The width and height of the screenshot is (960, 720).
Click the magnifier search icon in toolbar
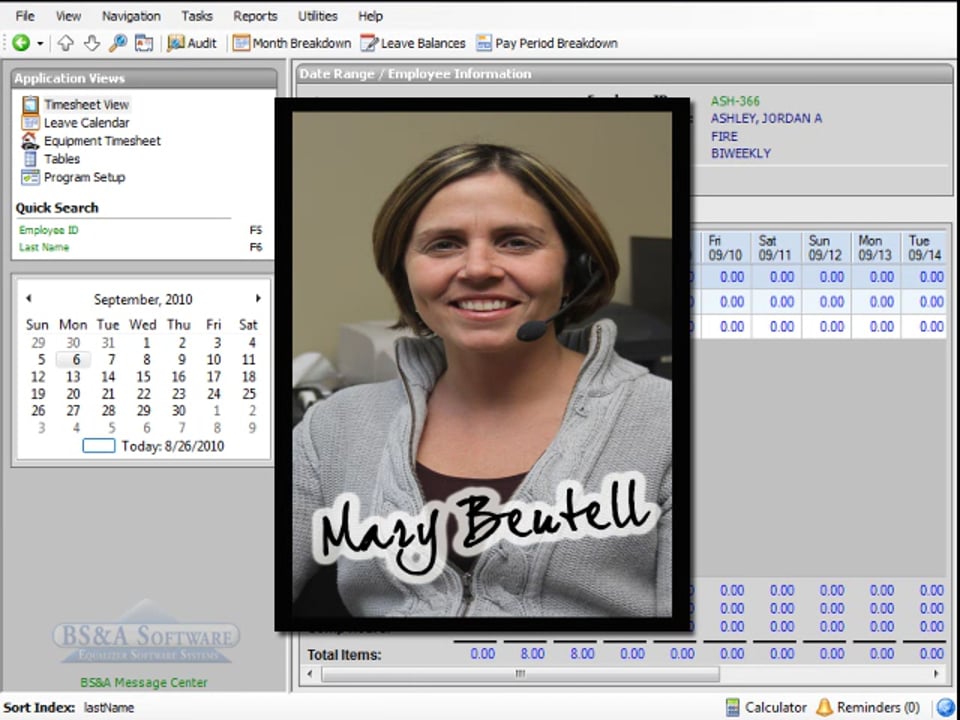point(117,43)
